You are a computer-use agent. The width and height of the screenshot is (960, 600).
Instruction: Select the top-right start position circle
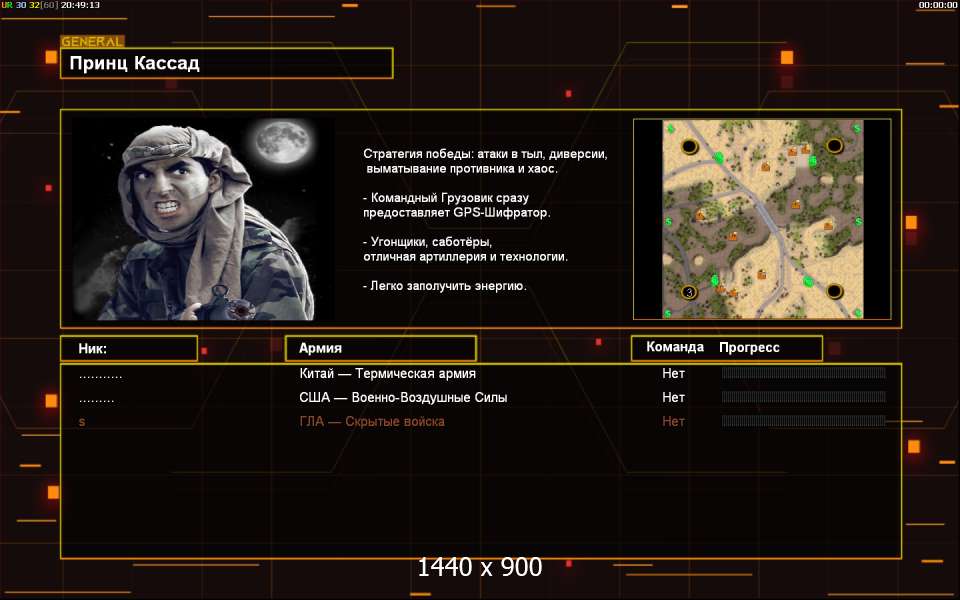pos(834,148)
